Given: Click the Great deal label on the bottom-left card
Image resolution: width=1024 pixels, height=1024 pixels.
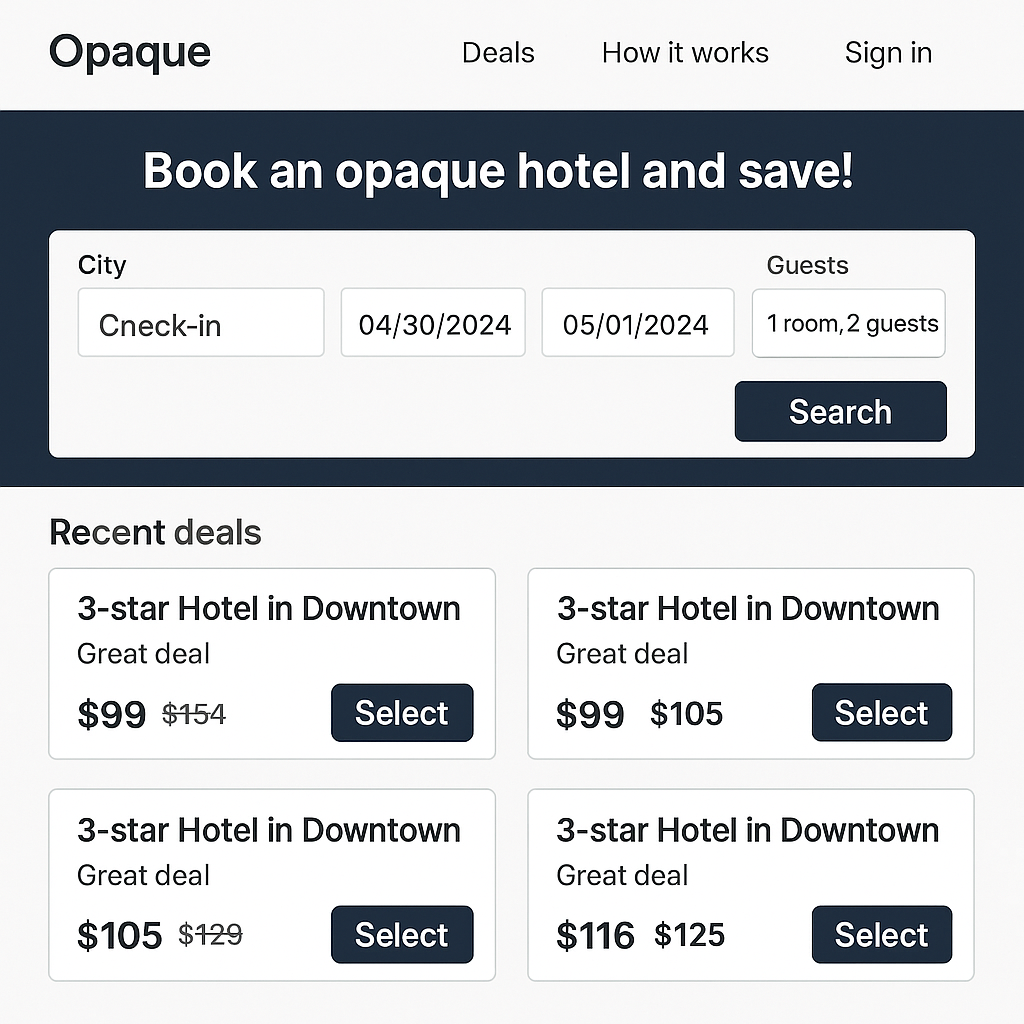Looking at the screenshot, I should pos(143,875).
